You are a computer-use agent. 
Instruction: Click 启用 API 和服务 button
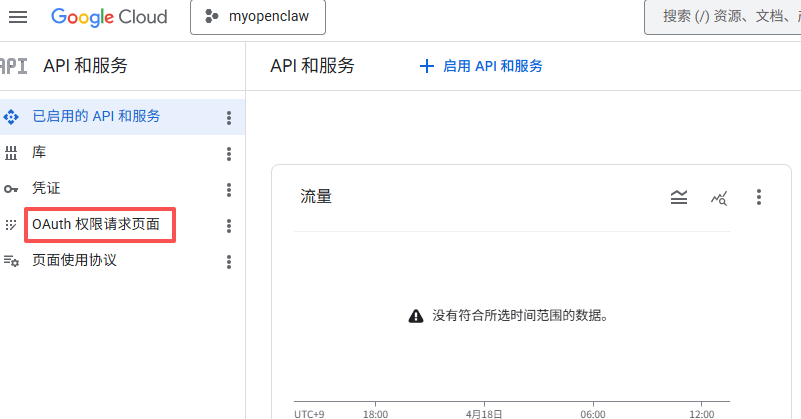481,66
